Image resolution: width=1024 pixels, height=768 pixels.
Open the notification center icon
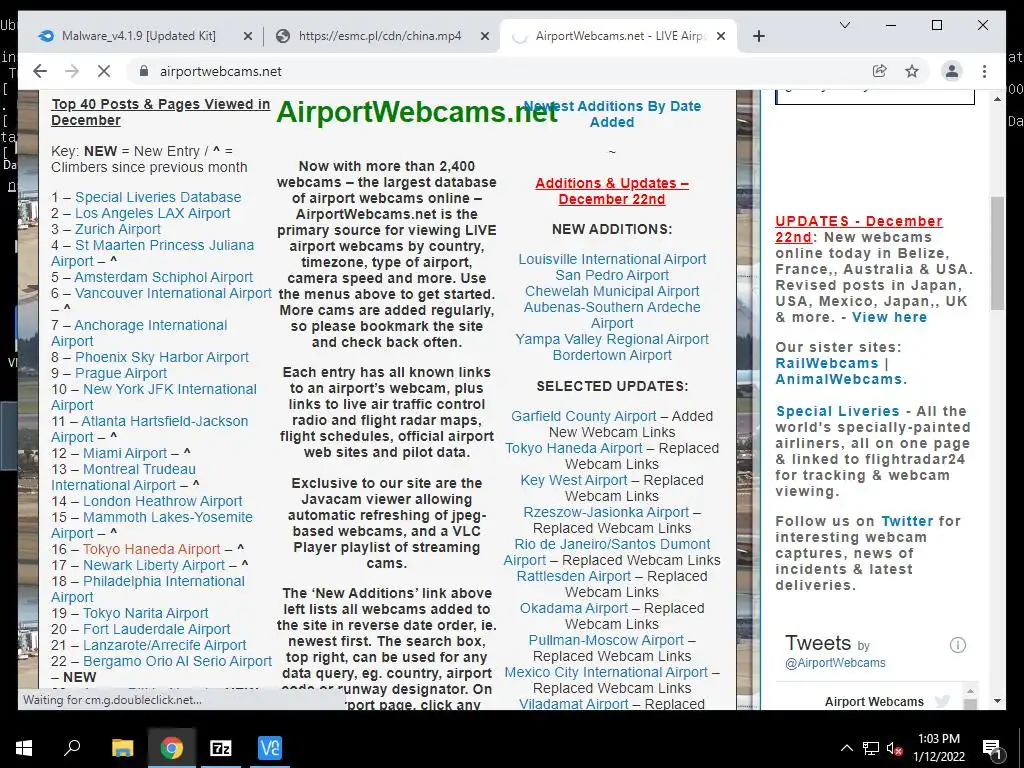coord(992,748)
